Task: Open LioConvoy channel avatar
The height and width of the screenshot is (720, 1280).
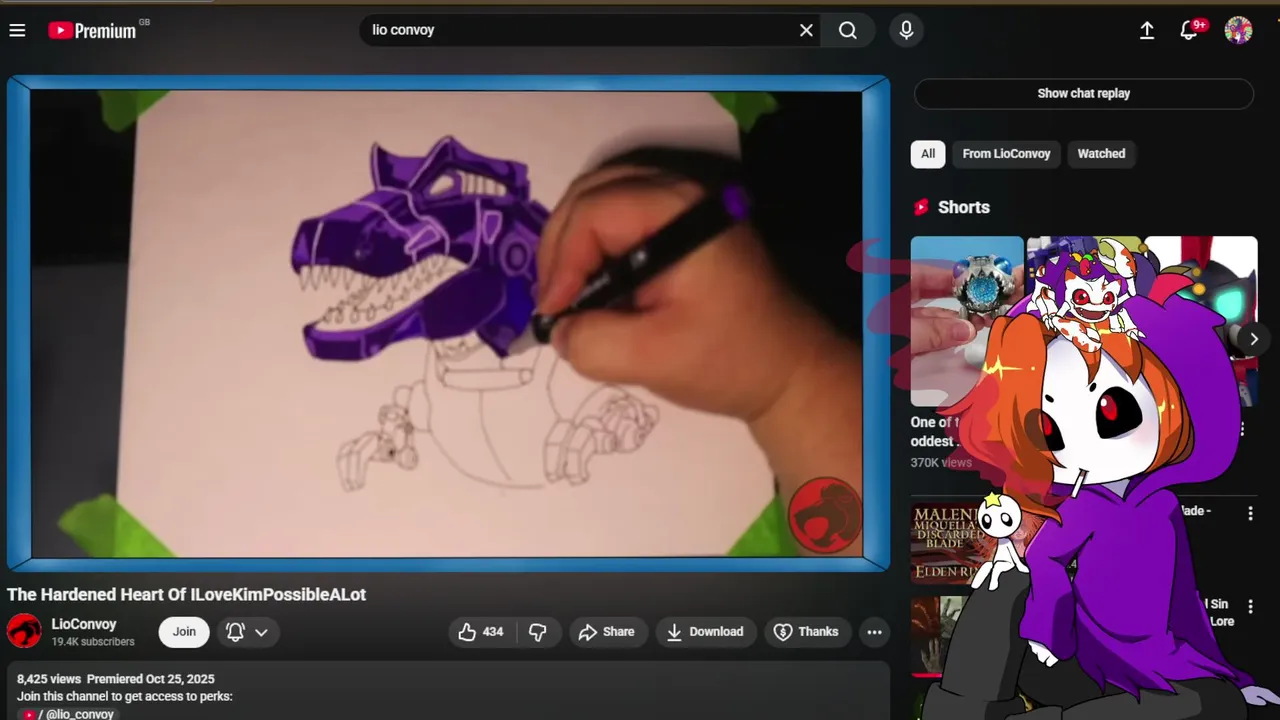Action: pyautogui.click(x=24, y=632)
